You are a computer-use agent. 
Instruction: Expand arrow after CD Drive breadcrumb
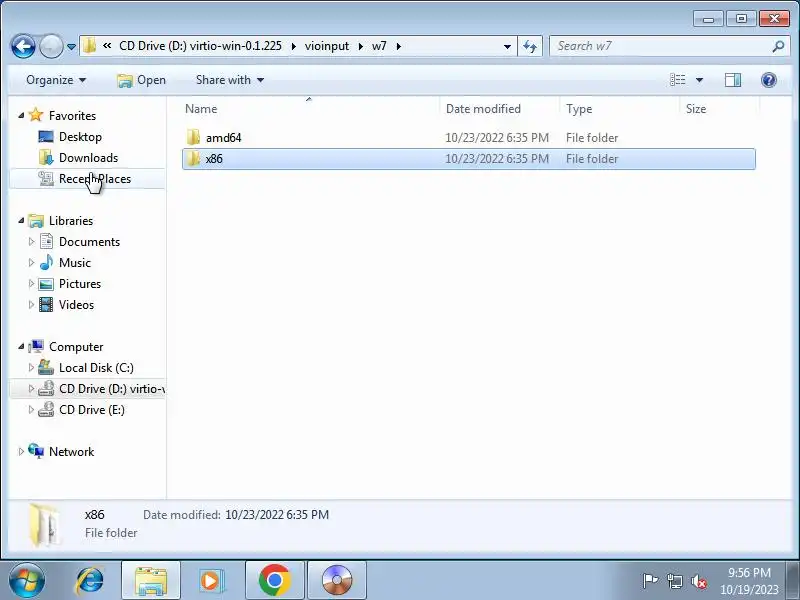pos(293,46)
